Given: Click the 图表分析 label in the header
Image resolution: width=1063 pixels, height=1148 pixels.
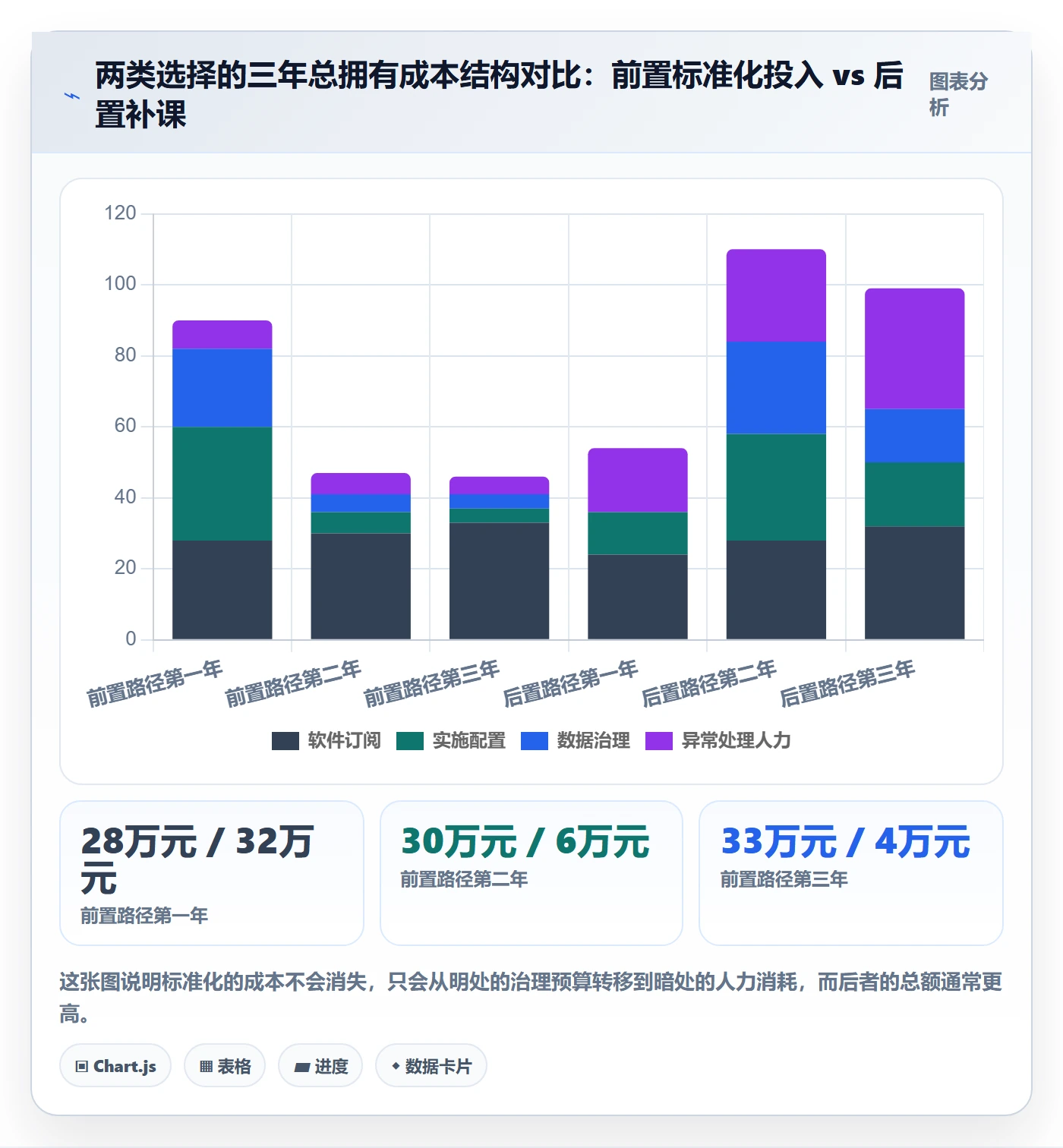Looking at the screenshot, I should coord(958,94).
